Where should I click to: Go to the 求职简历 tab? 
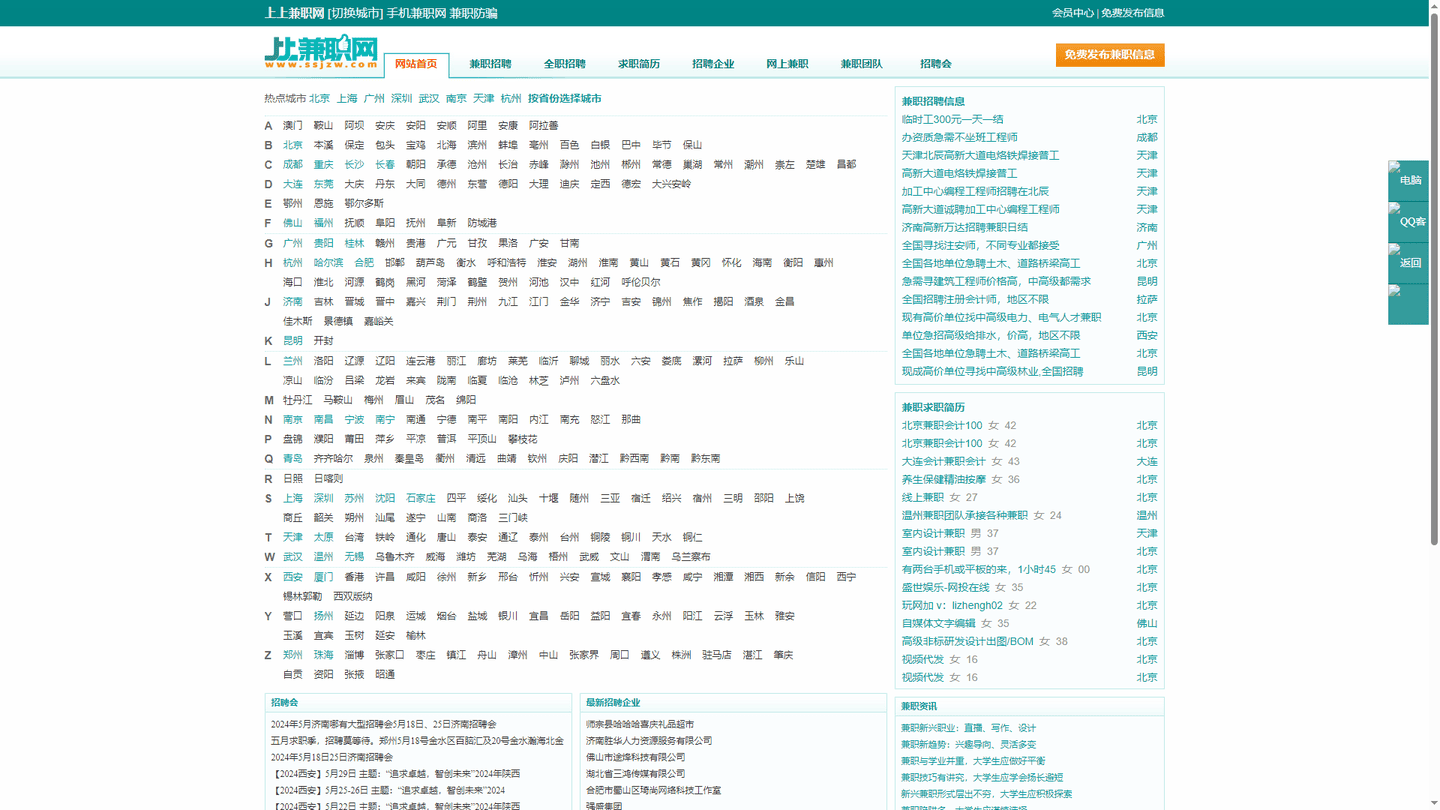pos(638,64)
